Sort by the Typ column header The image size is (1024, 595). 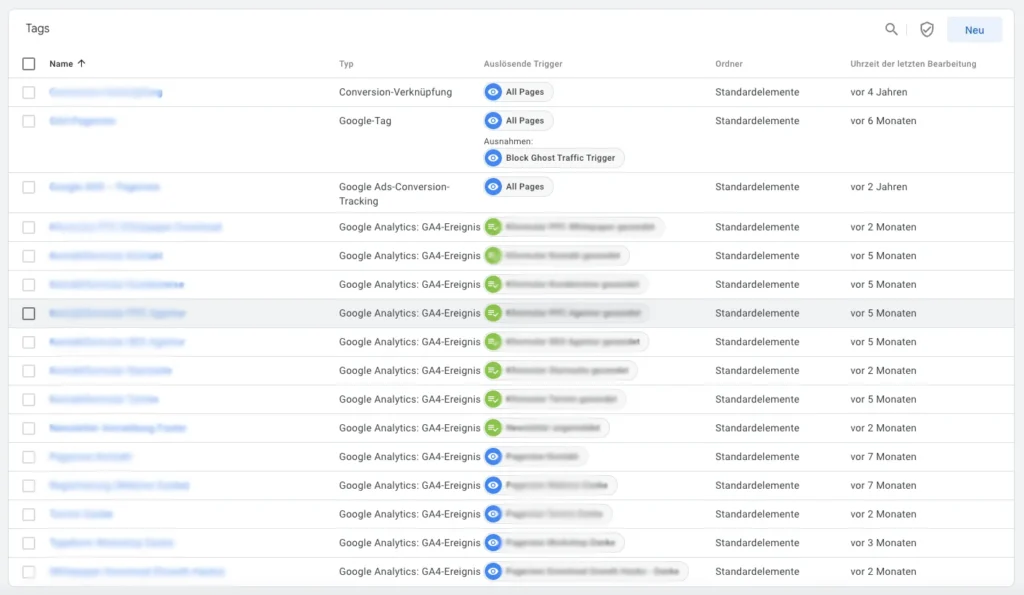click(346, 64)
